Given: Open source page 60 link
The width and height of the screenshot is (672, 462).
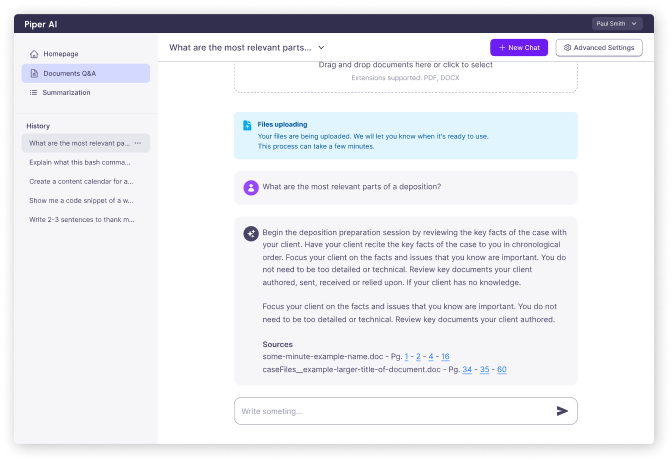Looking at the screenshot, I should tap(502, 369).
